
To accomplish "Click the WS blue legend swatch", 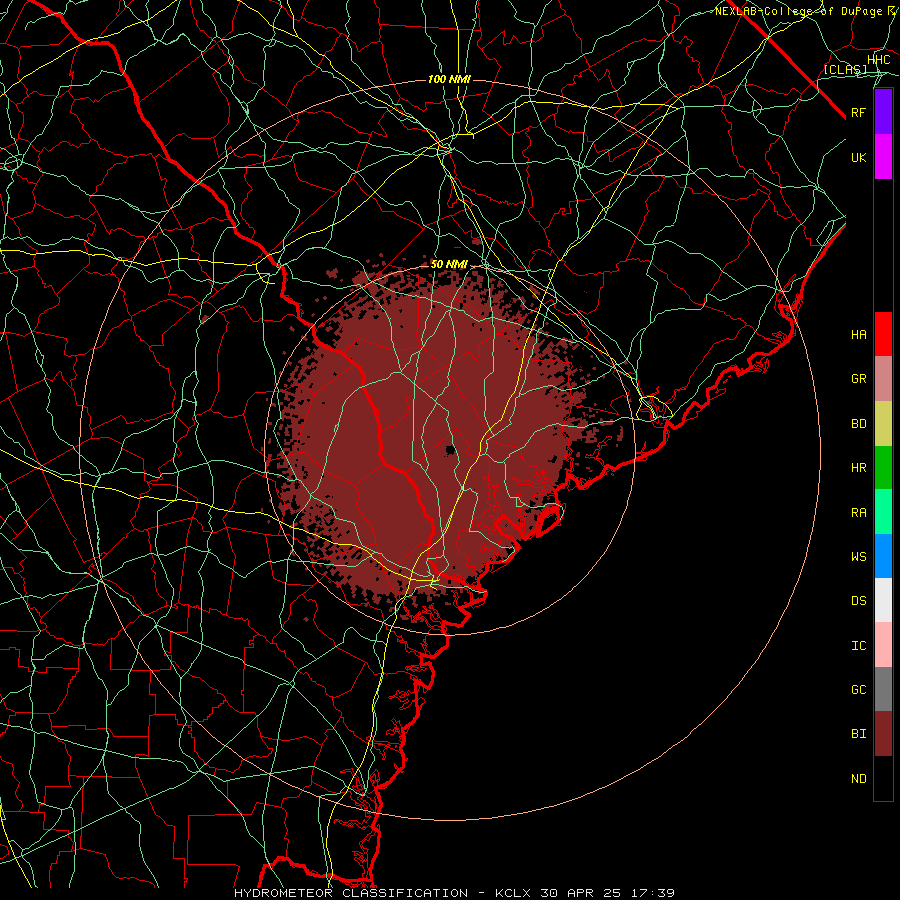I will click(883, 556).
